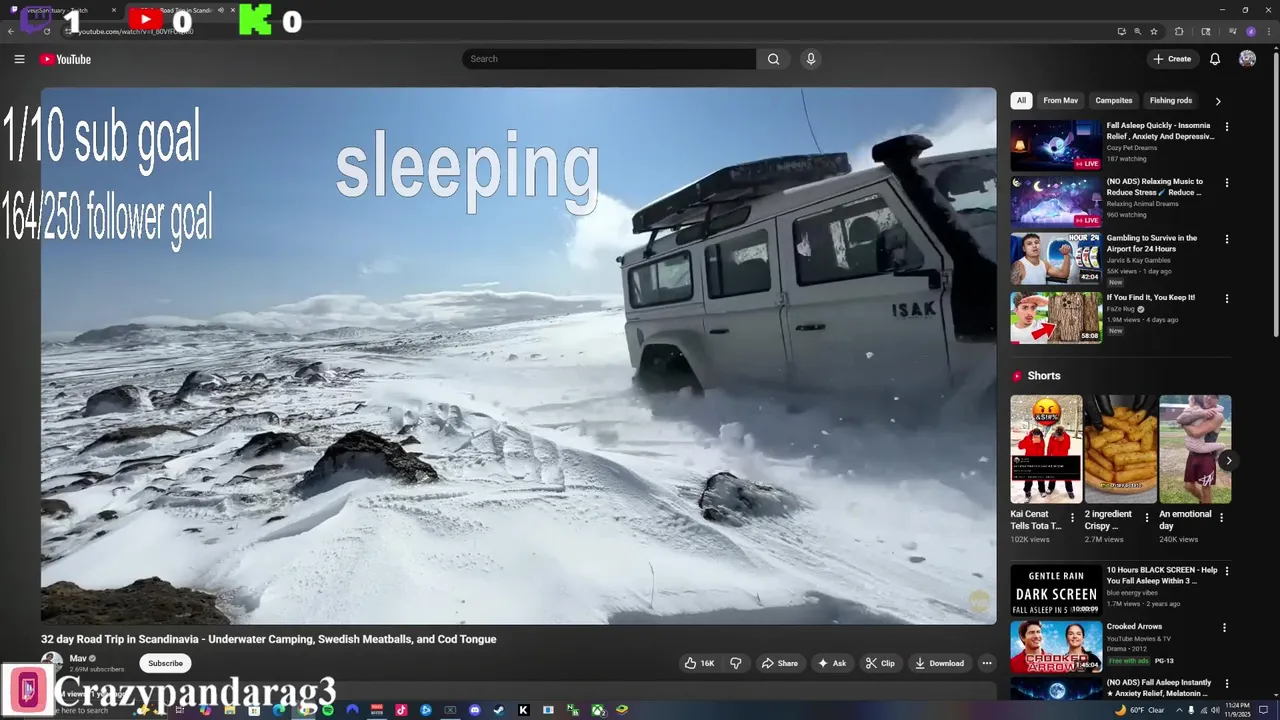Click the Cozy Pet Dreams channel name
This screenshot has width=1280, height=720.
point(1132,148)
